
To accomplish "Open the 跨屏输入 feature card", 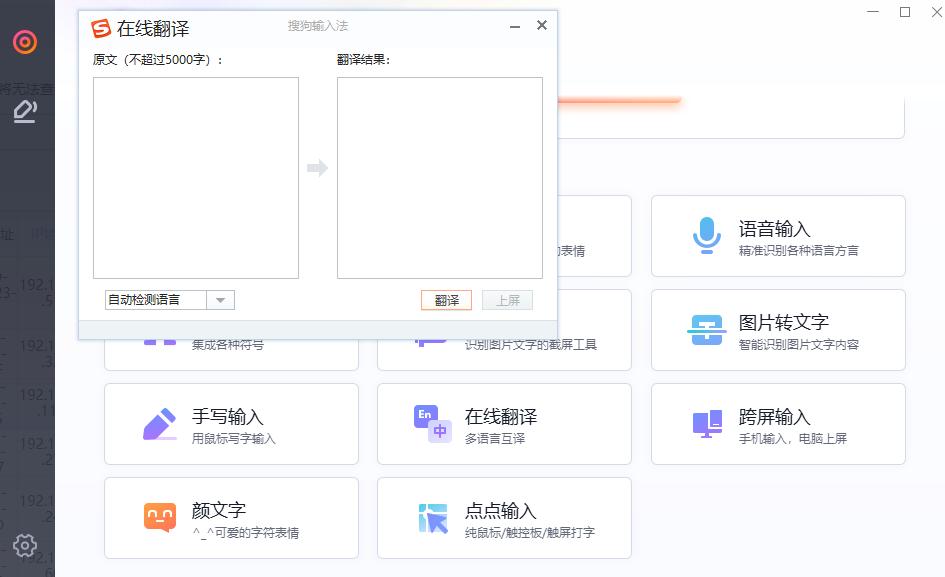I will (778, 423).
